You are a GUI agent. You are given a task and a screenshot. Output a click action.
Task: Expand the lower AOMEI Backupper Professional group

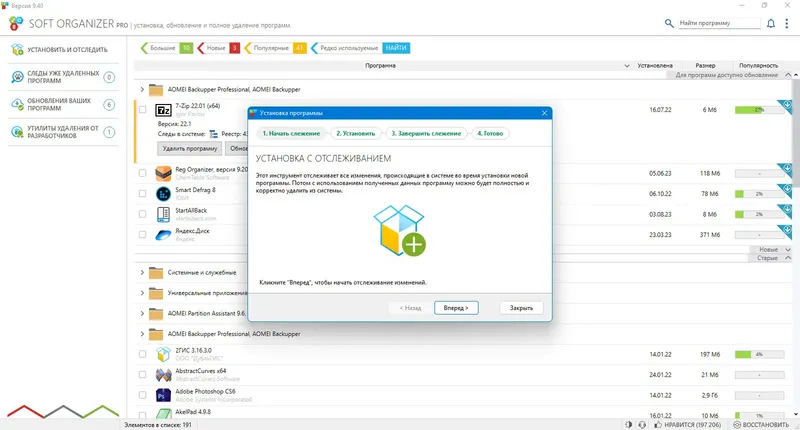point(142,334)
